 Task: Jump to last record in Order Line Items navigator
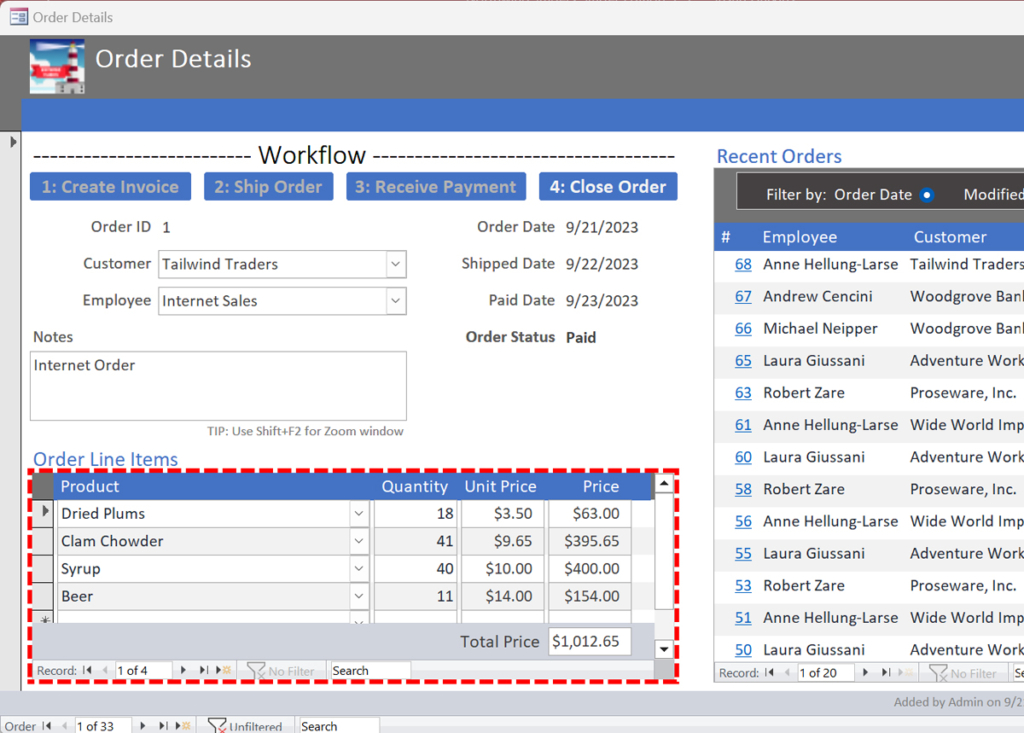203,670
